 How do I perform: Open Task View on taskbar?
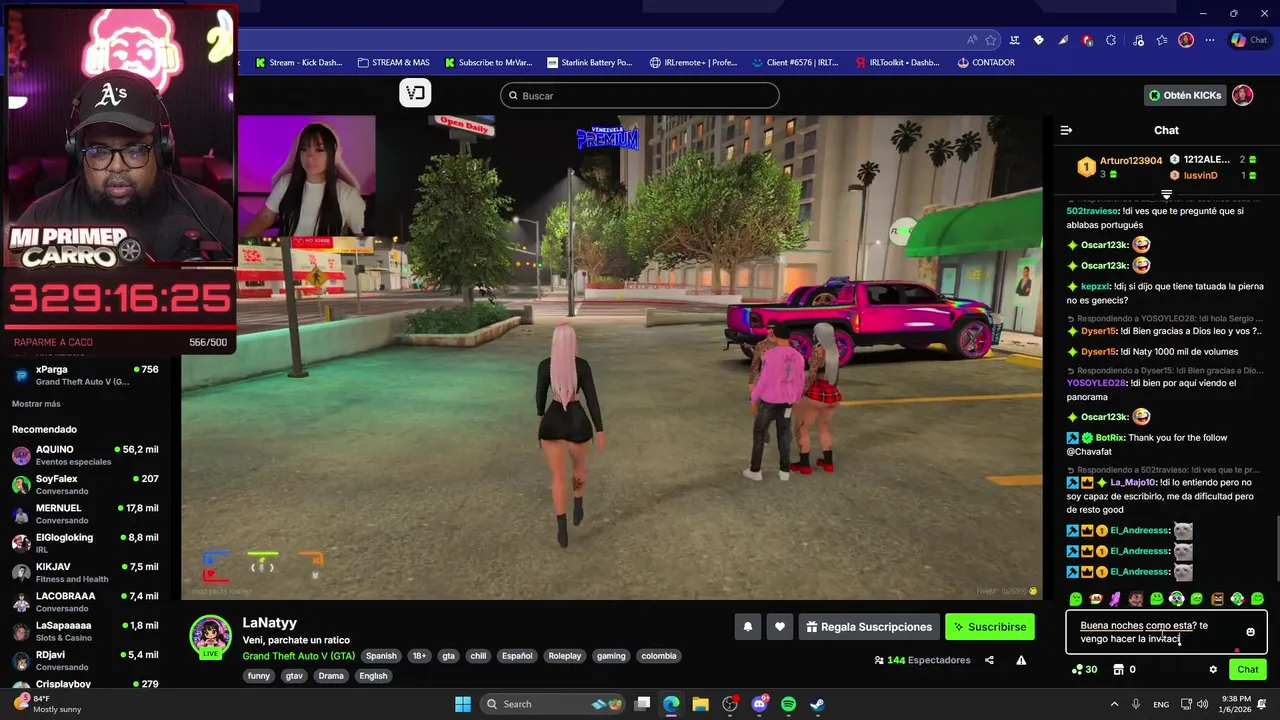pos(643,704)
